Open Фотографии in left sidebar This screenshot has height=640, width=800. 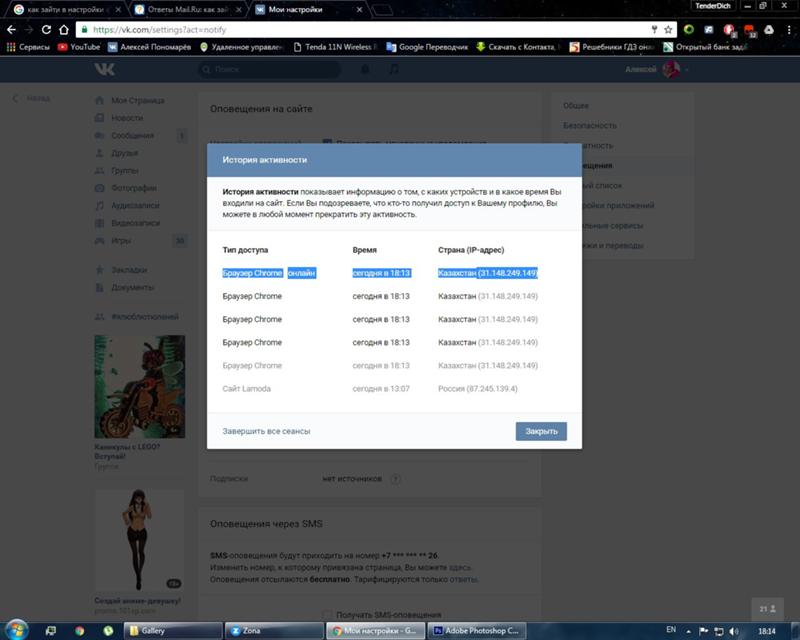(127, 188)
